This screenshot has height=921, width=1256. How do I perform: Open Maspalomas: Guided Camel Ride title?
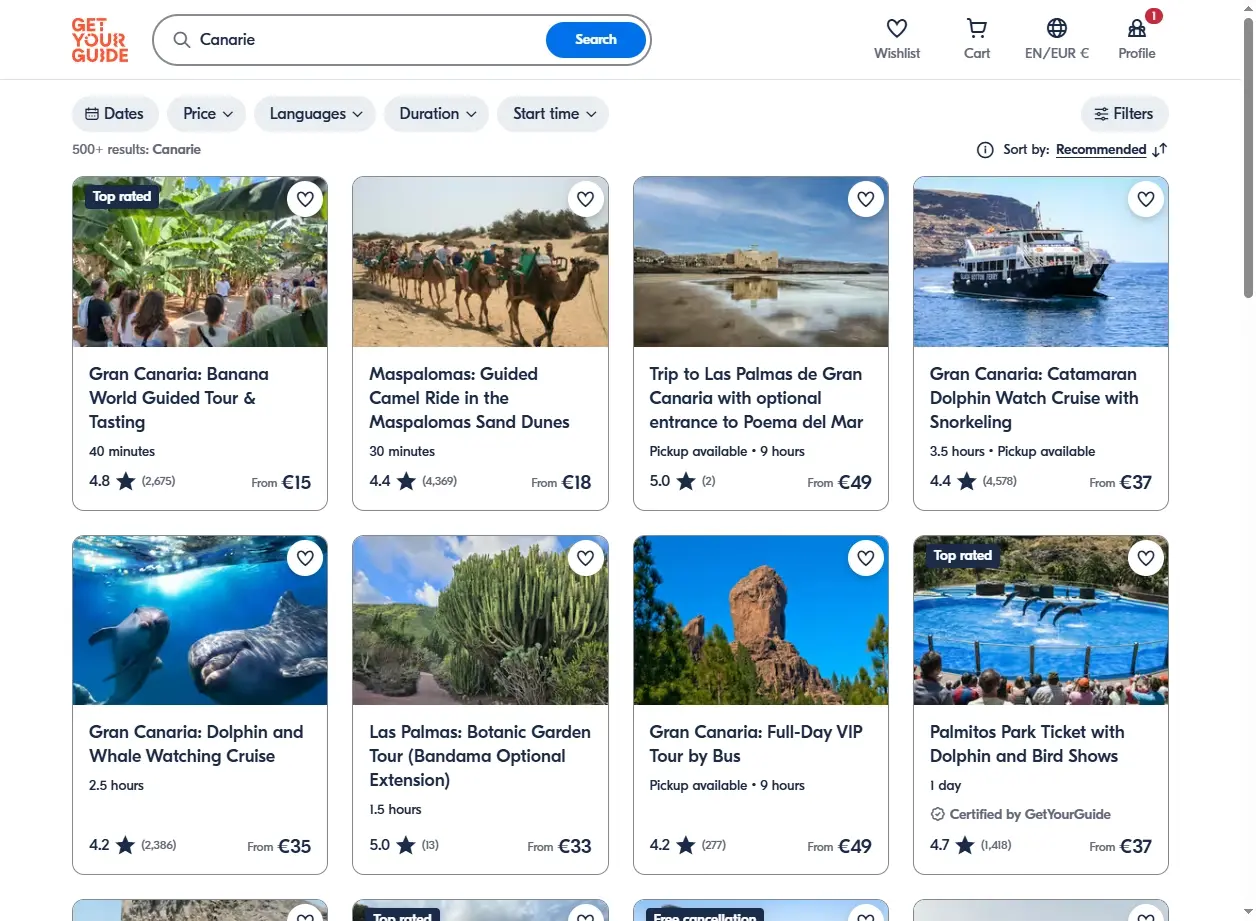(469, 398)
